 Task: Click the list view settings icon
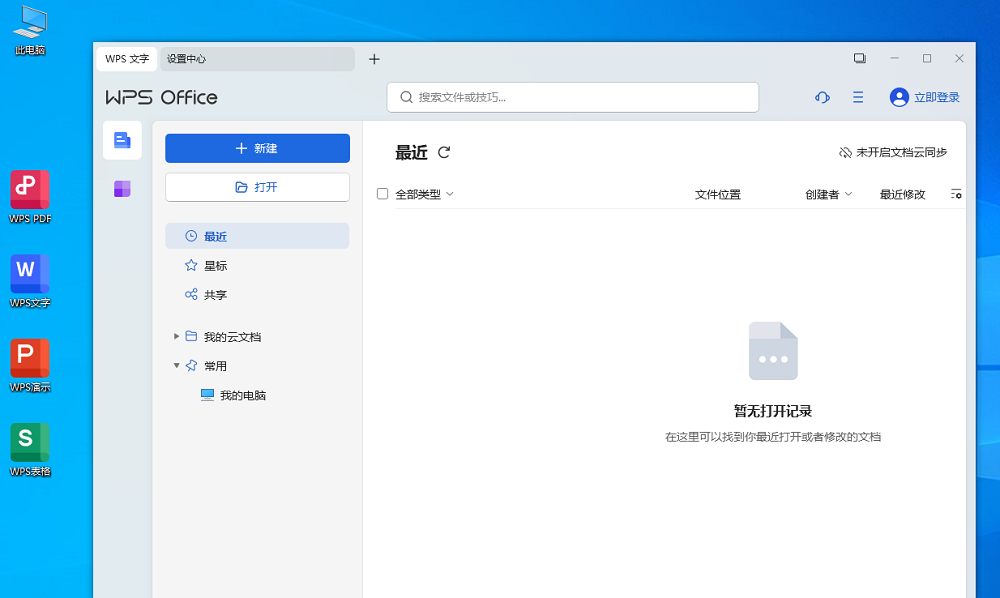[x=956, y=194]
